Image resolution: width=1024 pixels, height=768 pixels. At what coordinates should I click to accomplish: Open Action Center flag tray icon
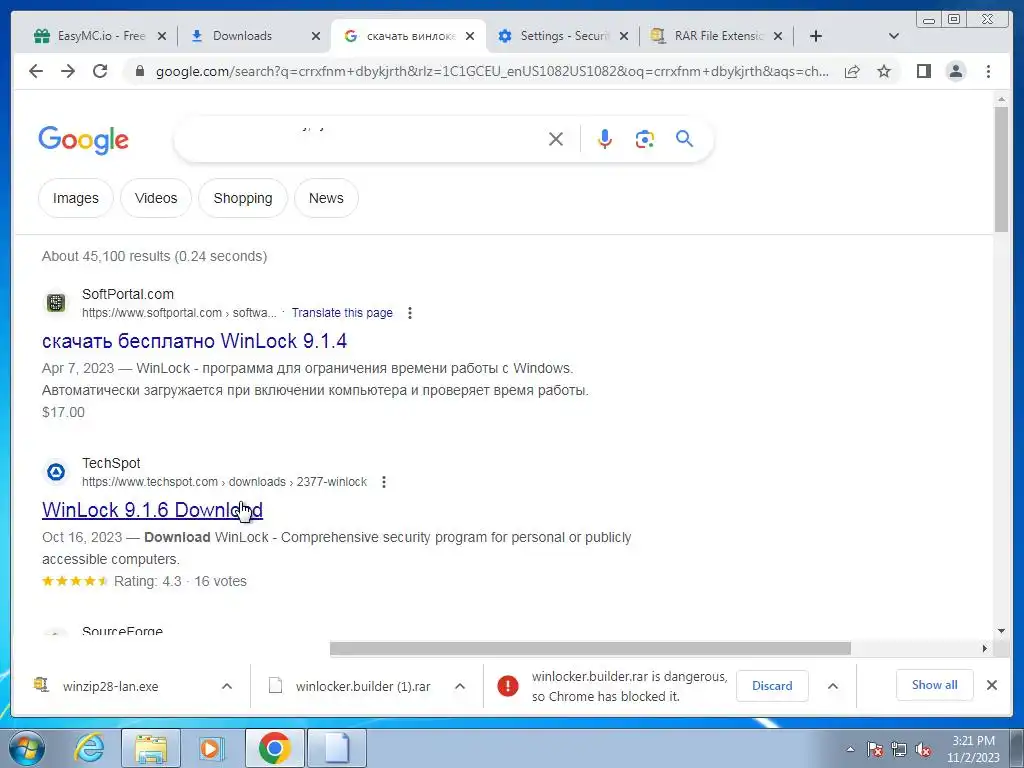click(875, 750)
